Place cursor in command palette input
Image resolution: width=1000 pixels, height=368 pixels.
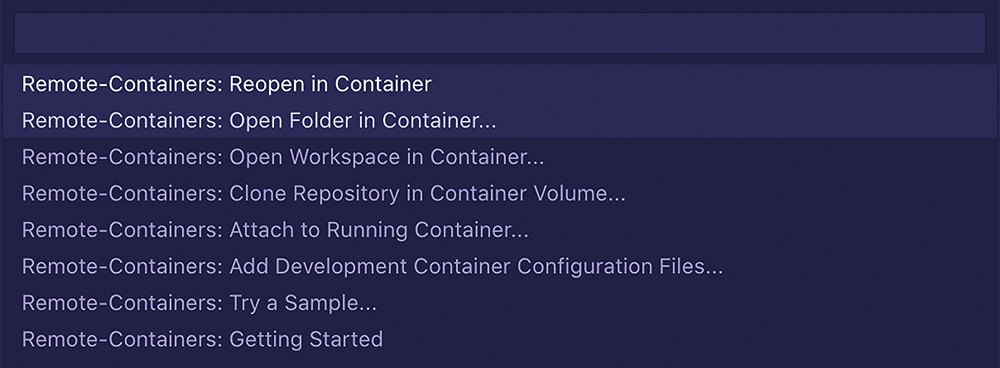point(500,34)
